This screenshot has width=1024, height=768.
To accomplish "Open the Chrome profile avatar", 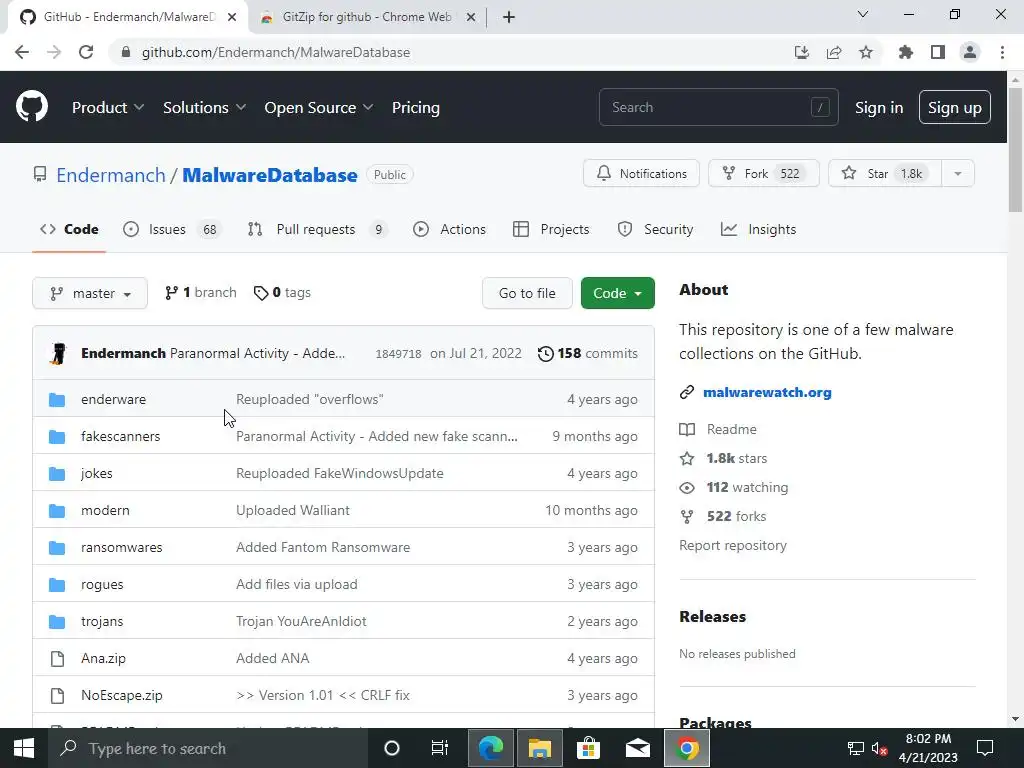I will (970, 52).
